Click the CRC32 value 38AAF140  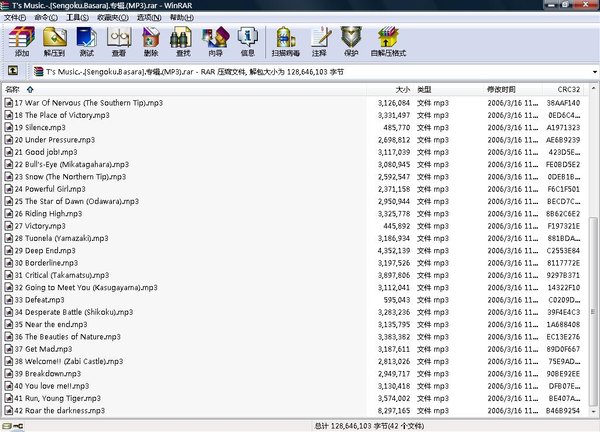point(563,103)
